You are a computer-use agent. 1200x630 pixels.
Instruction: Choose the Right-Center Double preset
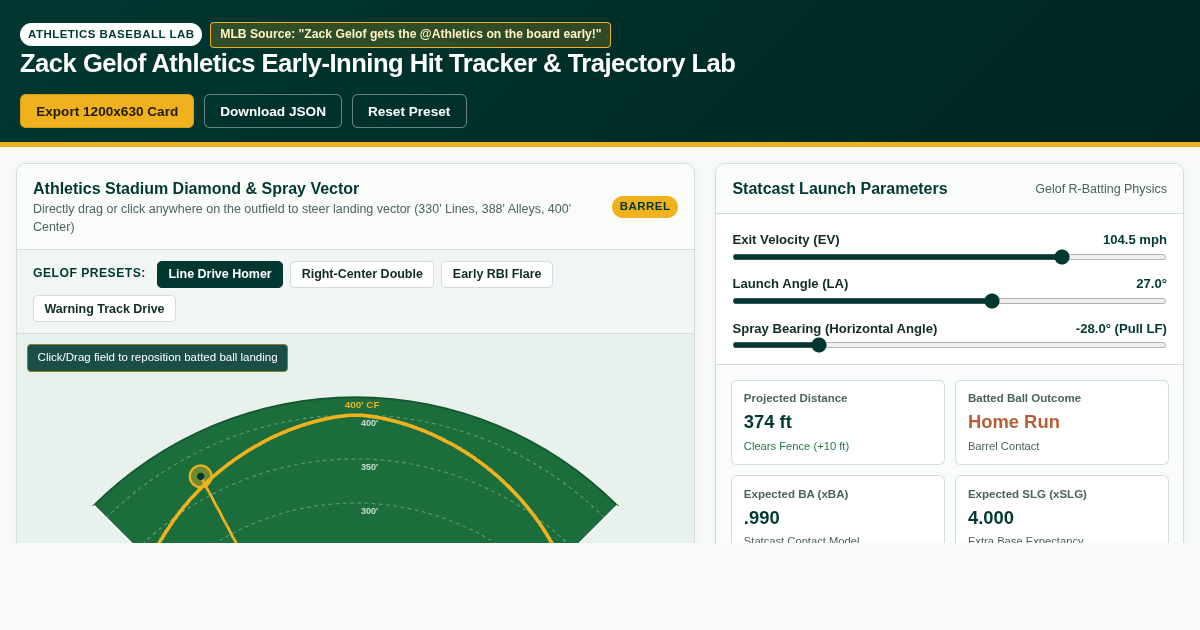click(x=362, y=274)
